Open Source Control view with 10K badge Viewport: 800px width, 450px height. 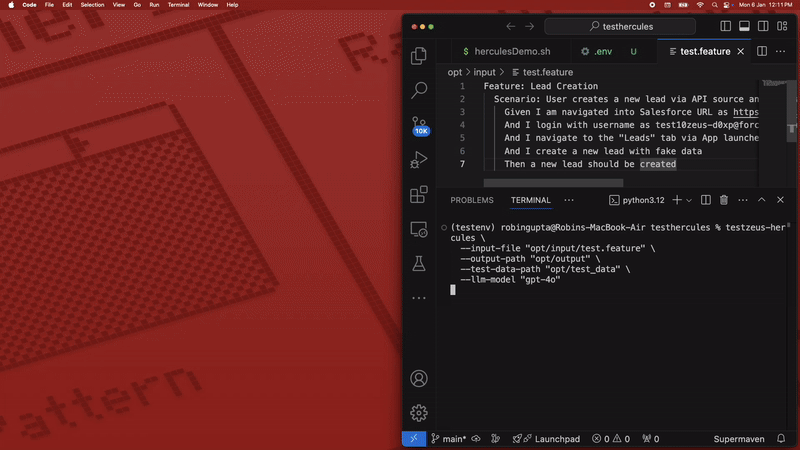pyautogui.click(x=419, y=125)
